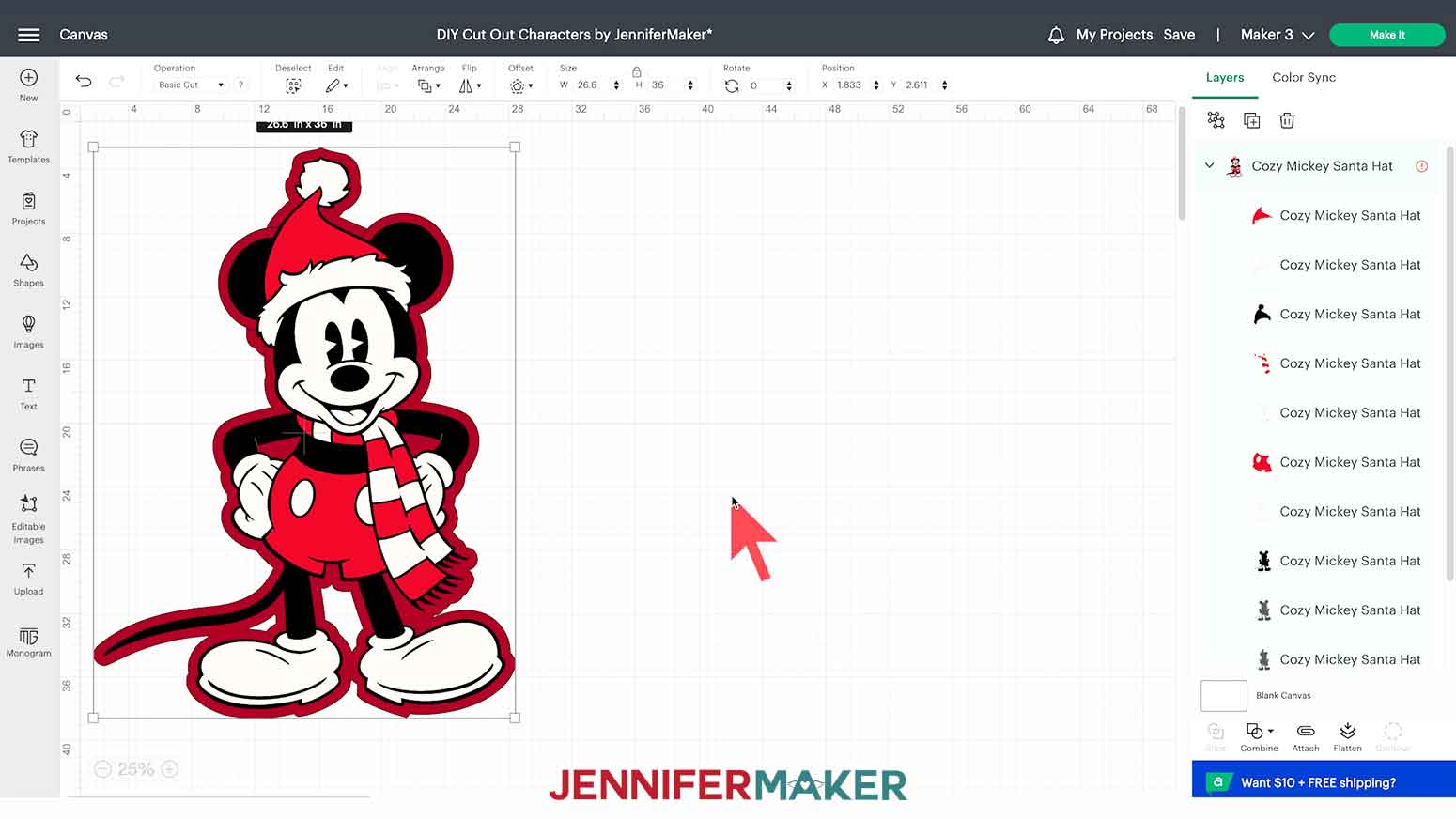The width and height of the screenshot is (1456, 819).
Task: Delete layer with the trash icon
Action: tap(1287, 120)
